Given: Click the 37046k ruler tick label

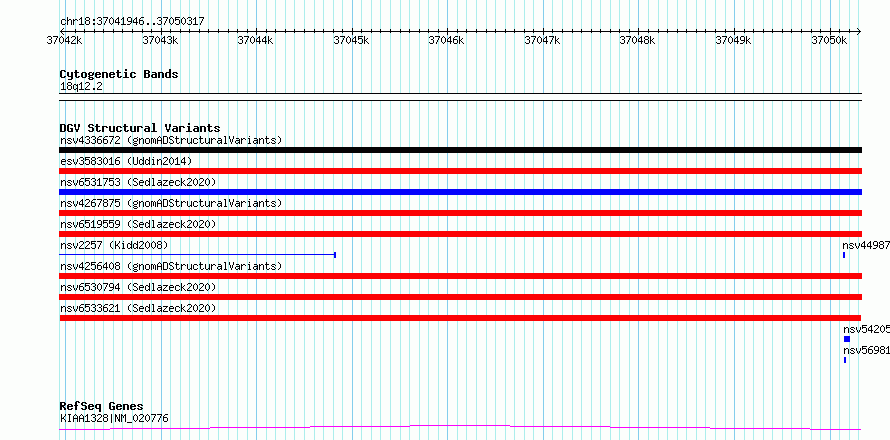Looking at the screenshot, I should point(447,40).
